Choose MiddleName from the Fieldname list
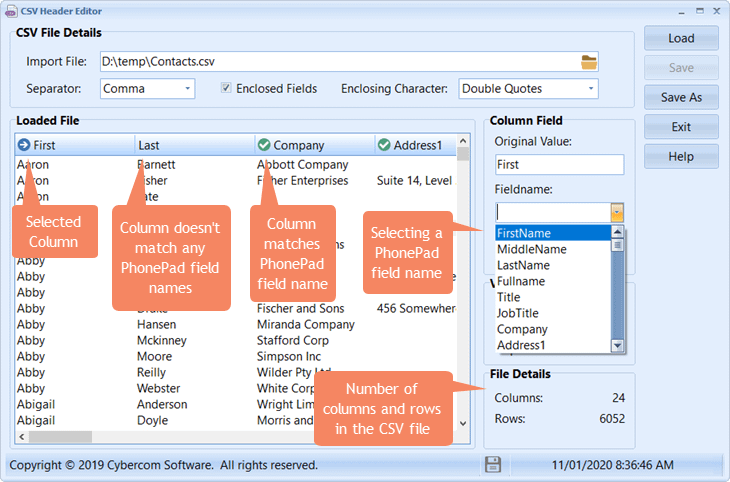The width and height of the screenshot is (730, 482). (x=553, y=249)
